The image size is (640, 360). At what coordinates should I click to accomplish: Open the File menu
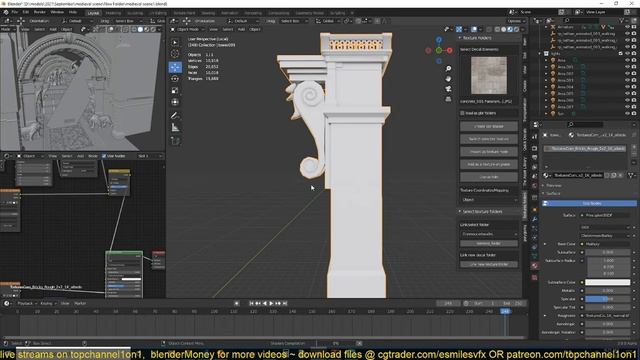(15, 12)
